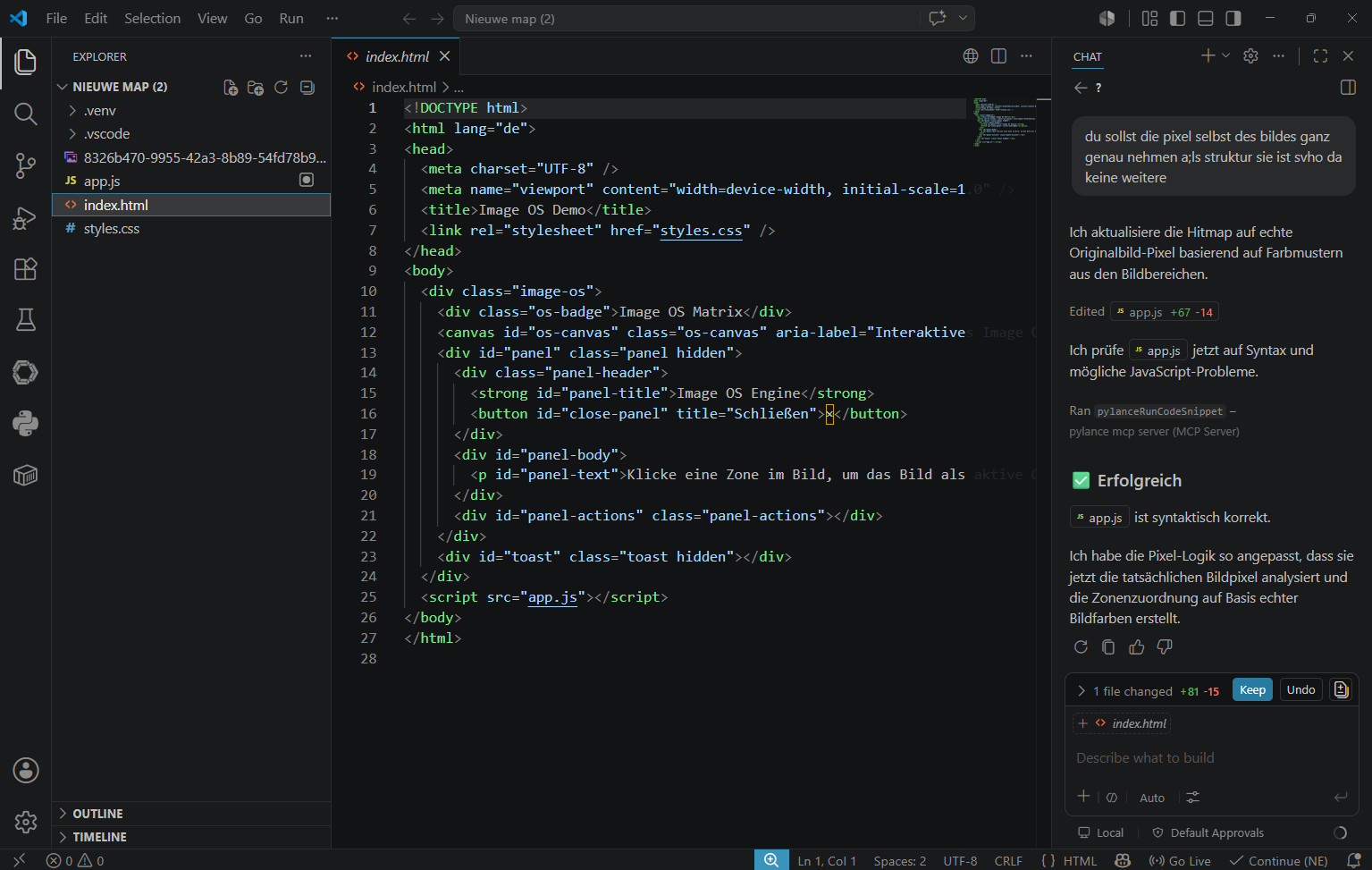Expand the .vscode folder
The image size is (1372, 870).
pyautogui.click(x=72, y=133)
